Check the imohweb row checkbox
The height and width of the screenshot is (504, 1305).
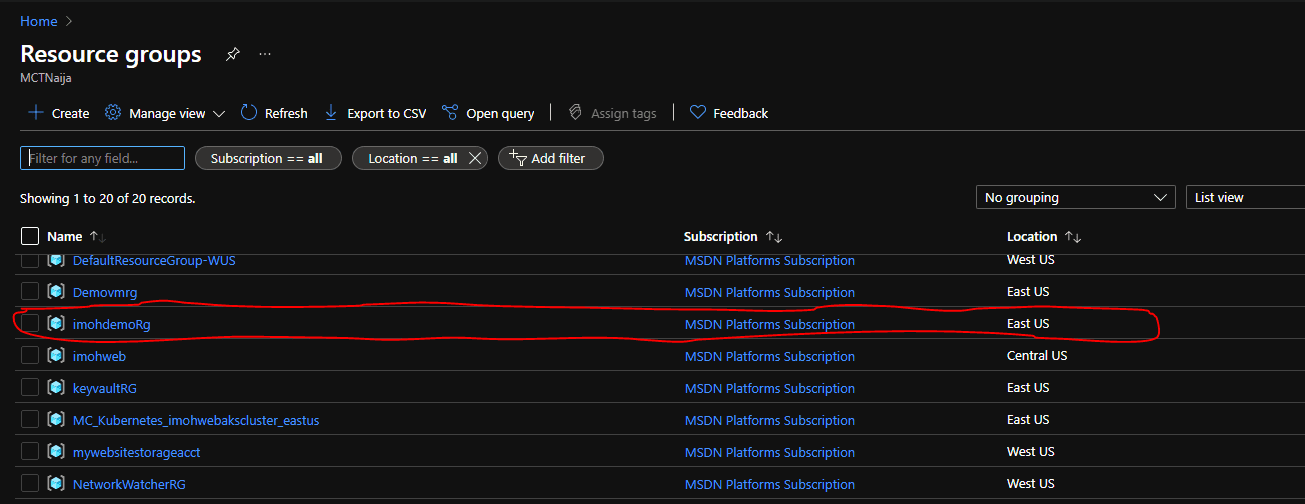(30, 355)
